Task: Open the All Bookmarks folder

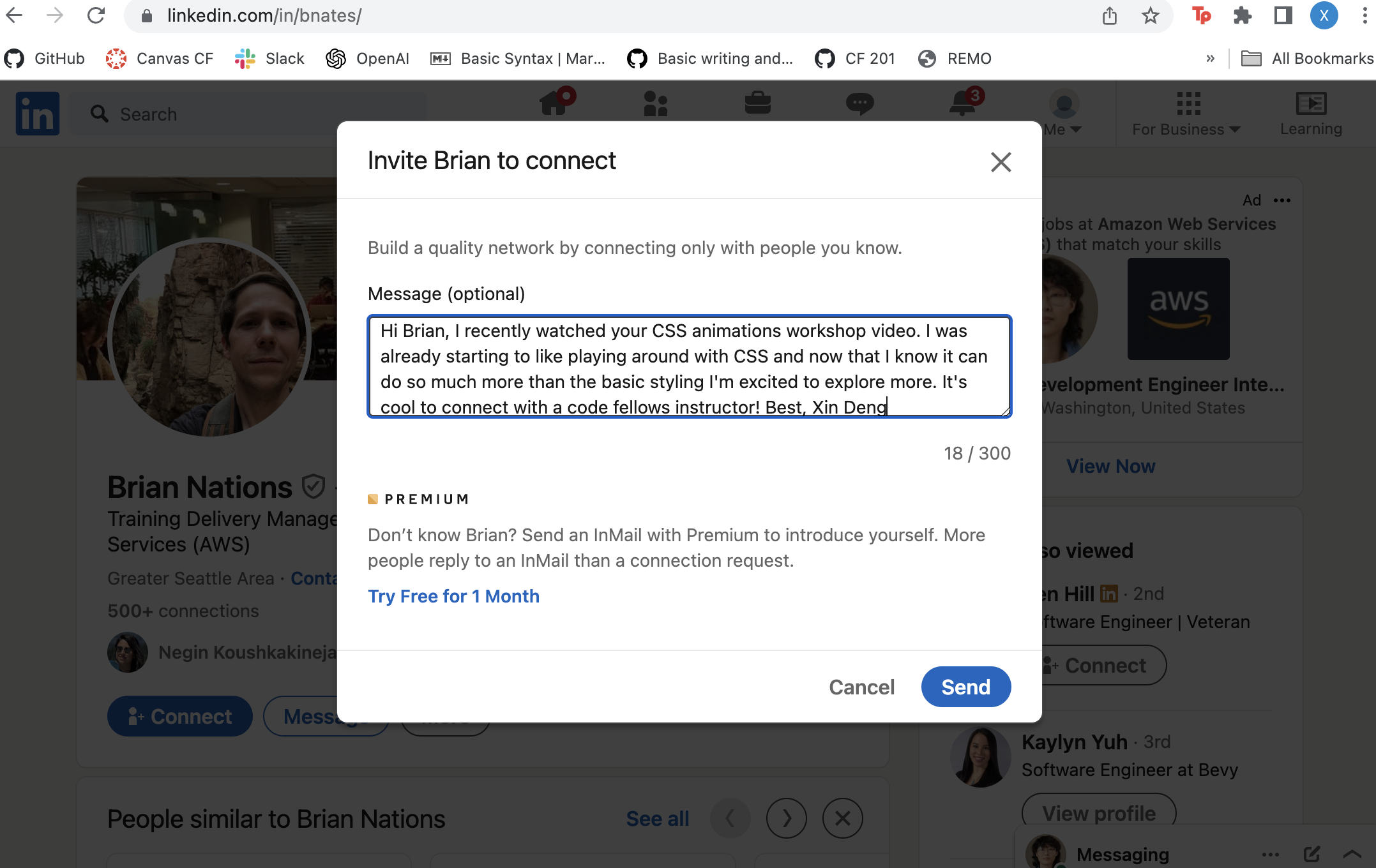Action: [1307, 59]
